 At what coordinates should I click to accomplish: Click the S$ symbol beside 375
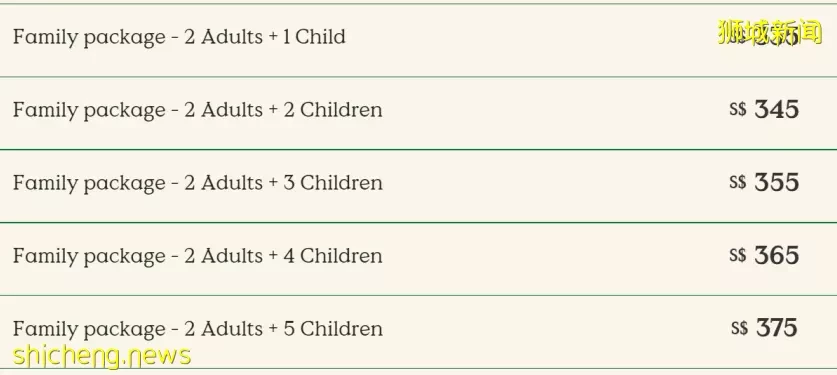click(739, 328)
